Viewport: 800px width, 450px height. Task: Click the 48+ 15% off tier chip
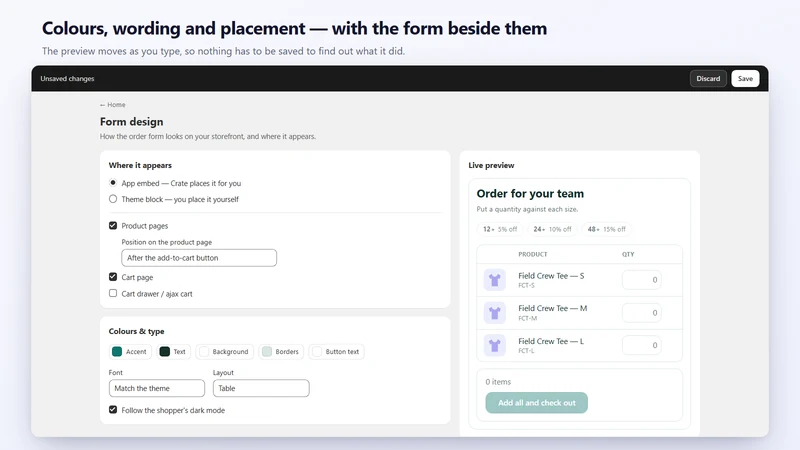point(606,229)
